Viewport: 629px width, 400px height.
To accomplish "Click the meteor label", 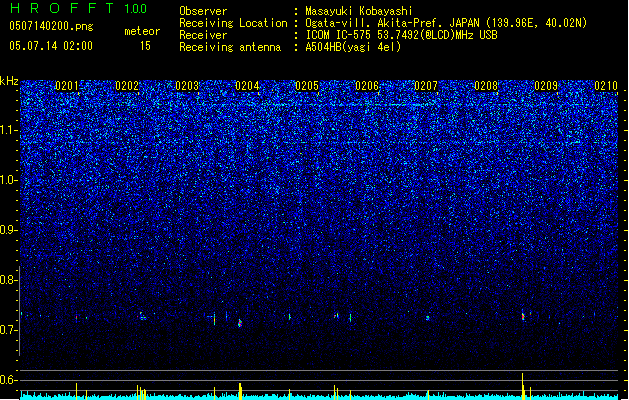I will point(142,31).
